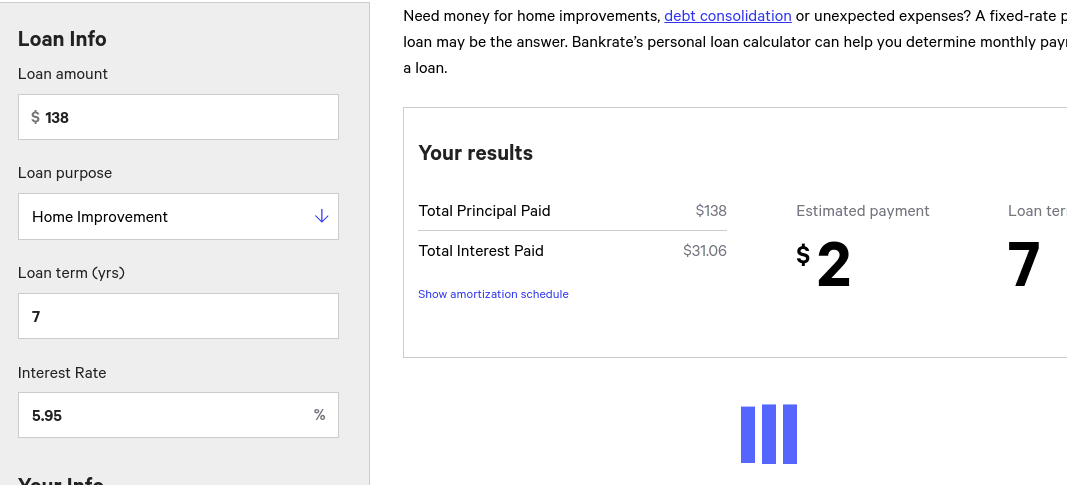Viewport: 1067px width, 485px height.
Task: Click the large estimated payment $2 figure
Action: tap(823, 265)
